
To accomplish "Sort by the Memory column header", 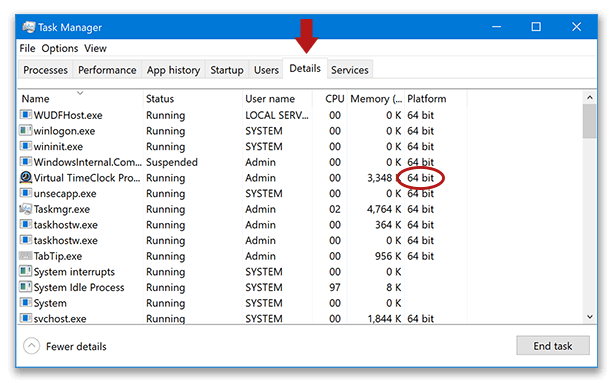I will coord(376,98).
